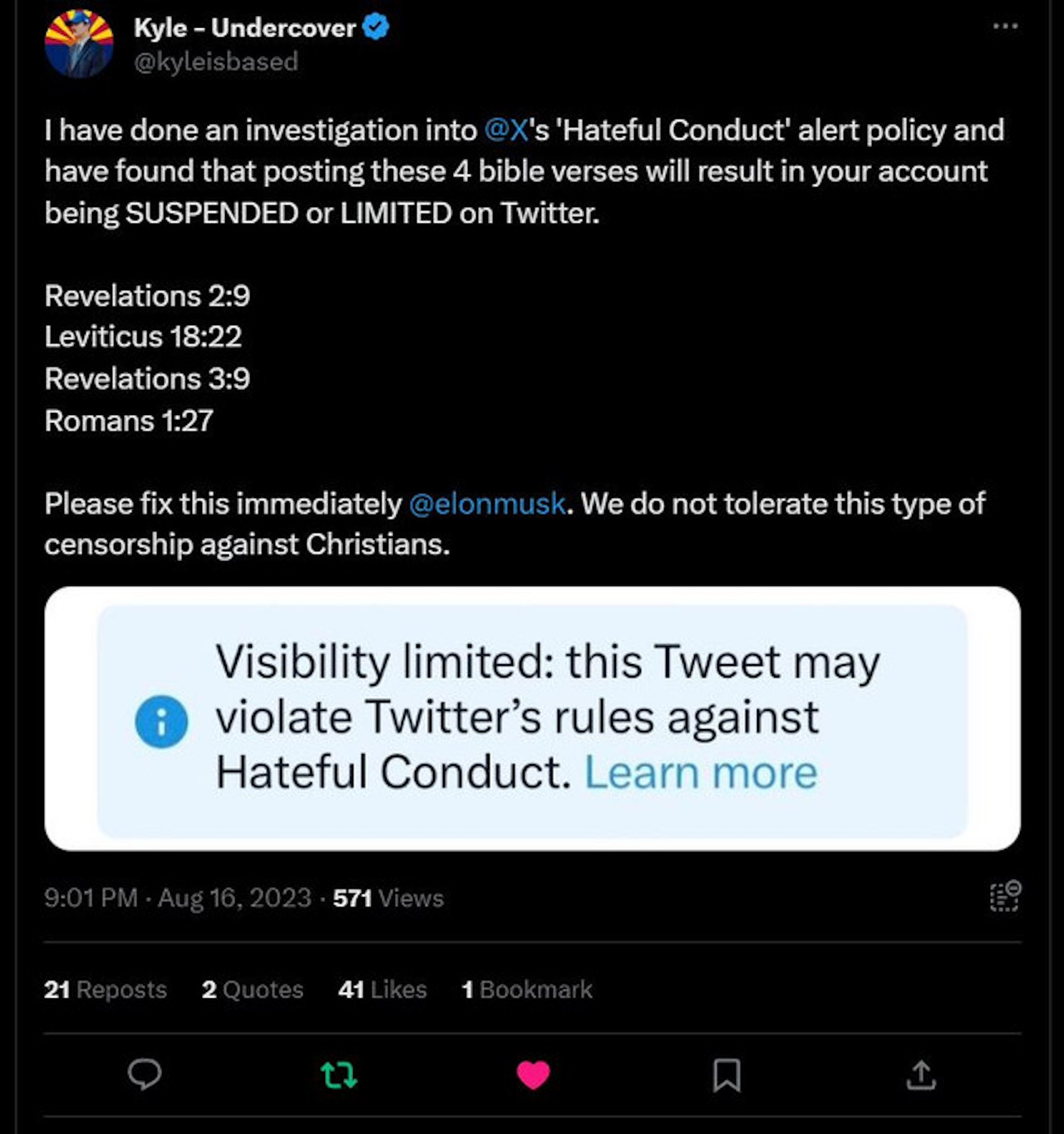This screenshot has width=1064, height=1134.
Task: Open the three-dot more options menu
Action: click(x=1005, y=26)
